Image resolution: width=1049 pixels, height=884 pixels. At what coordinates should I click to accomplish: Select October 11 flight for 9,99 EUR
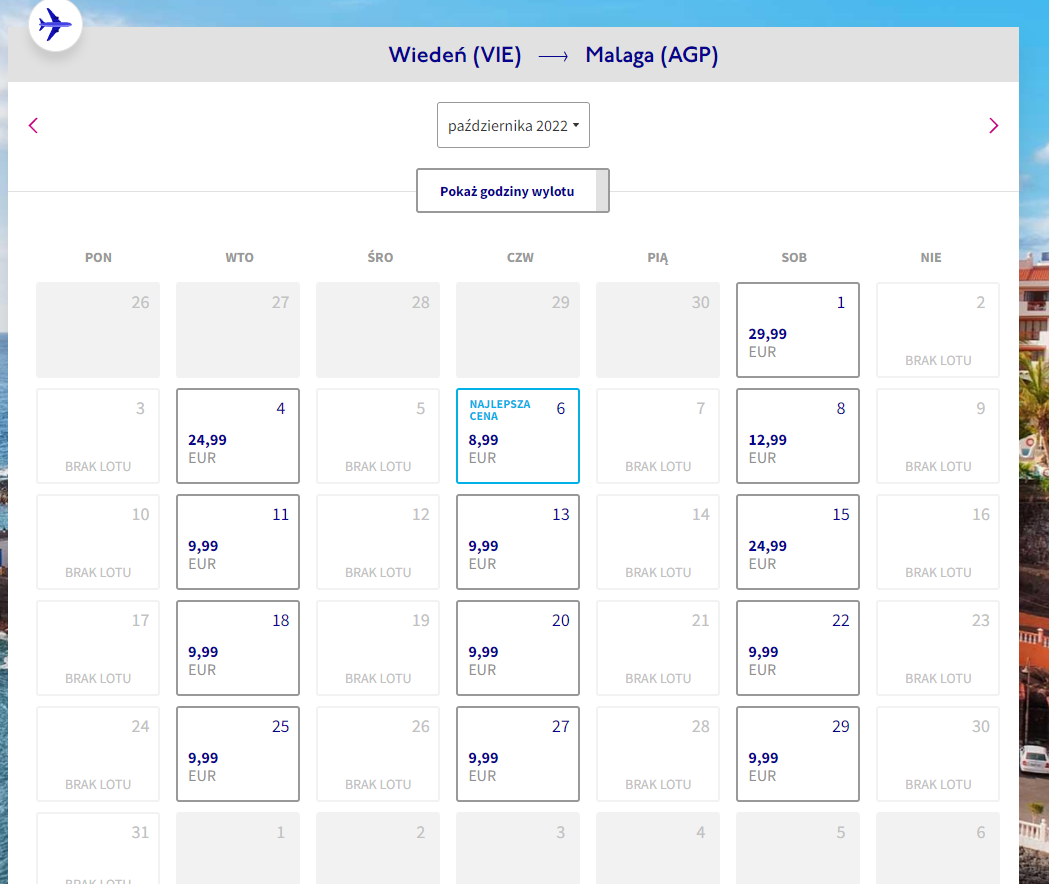pyautogui.click(x=237, y=542)
